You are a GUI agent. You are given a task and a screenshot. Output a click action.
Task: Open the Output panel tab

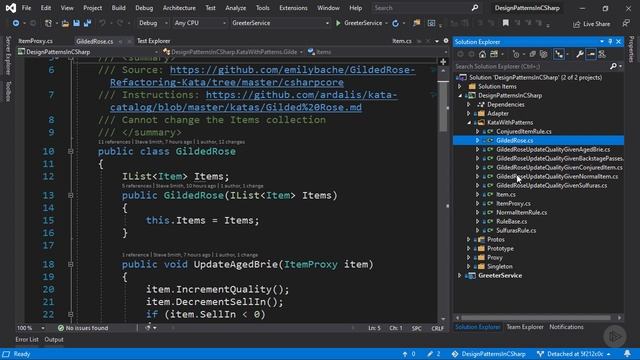point(54,339)
